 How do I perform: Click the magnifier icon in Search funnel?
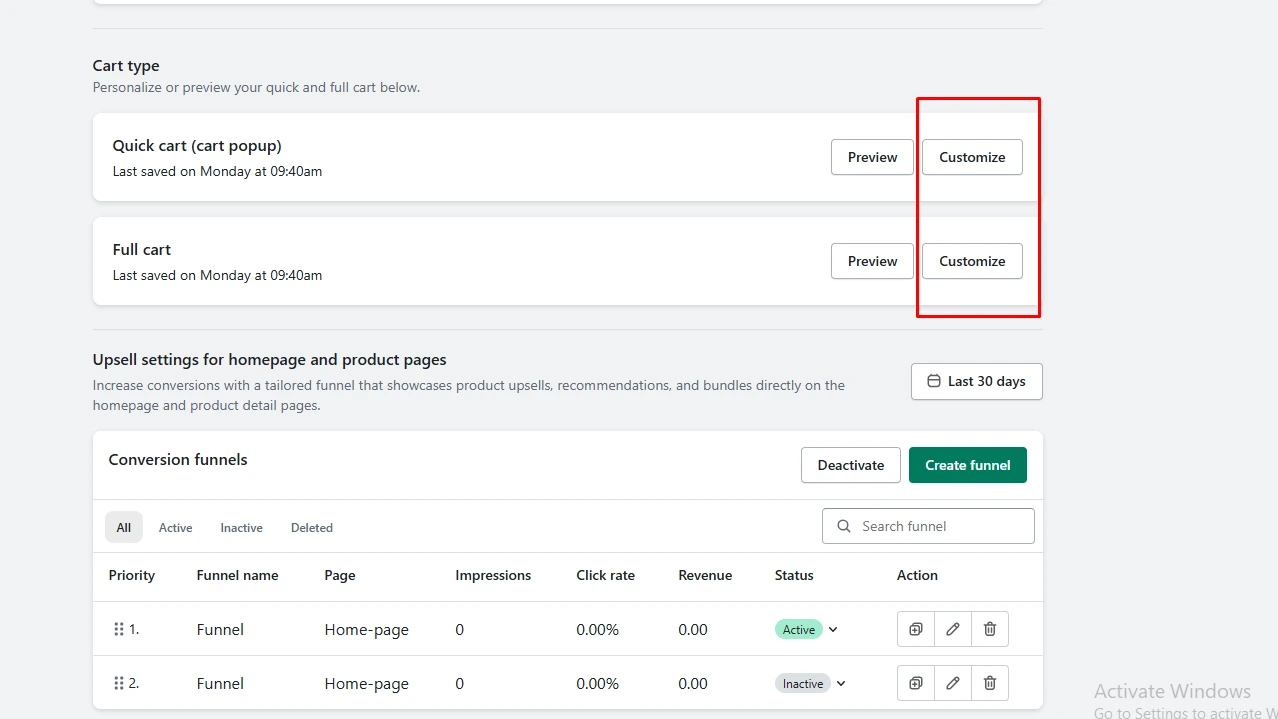pyautogui.click(x=844, y=526)
